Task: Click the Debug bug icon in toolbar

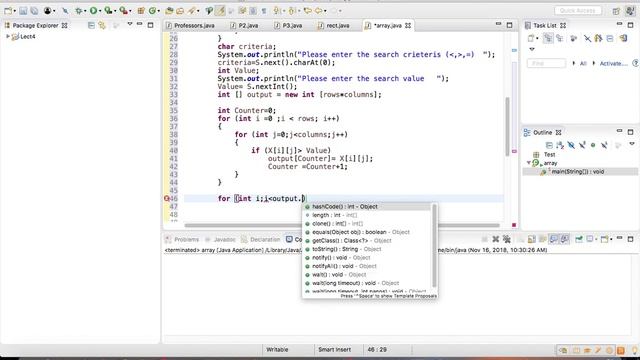Action: pyautogui.click(x=79, y=11)
